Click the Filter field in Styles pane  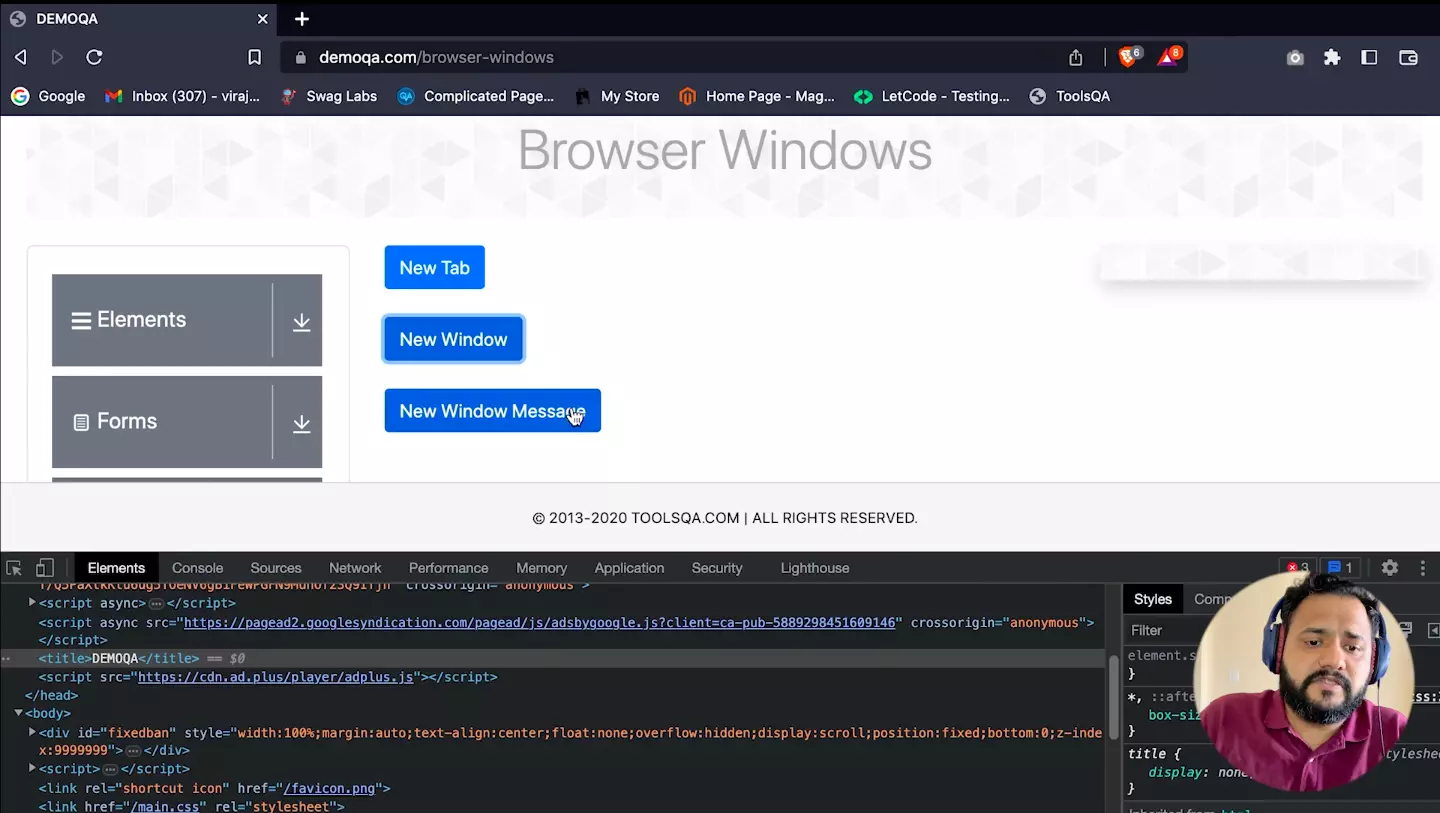coord(1160,630)
